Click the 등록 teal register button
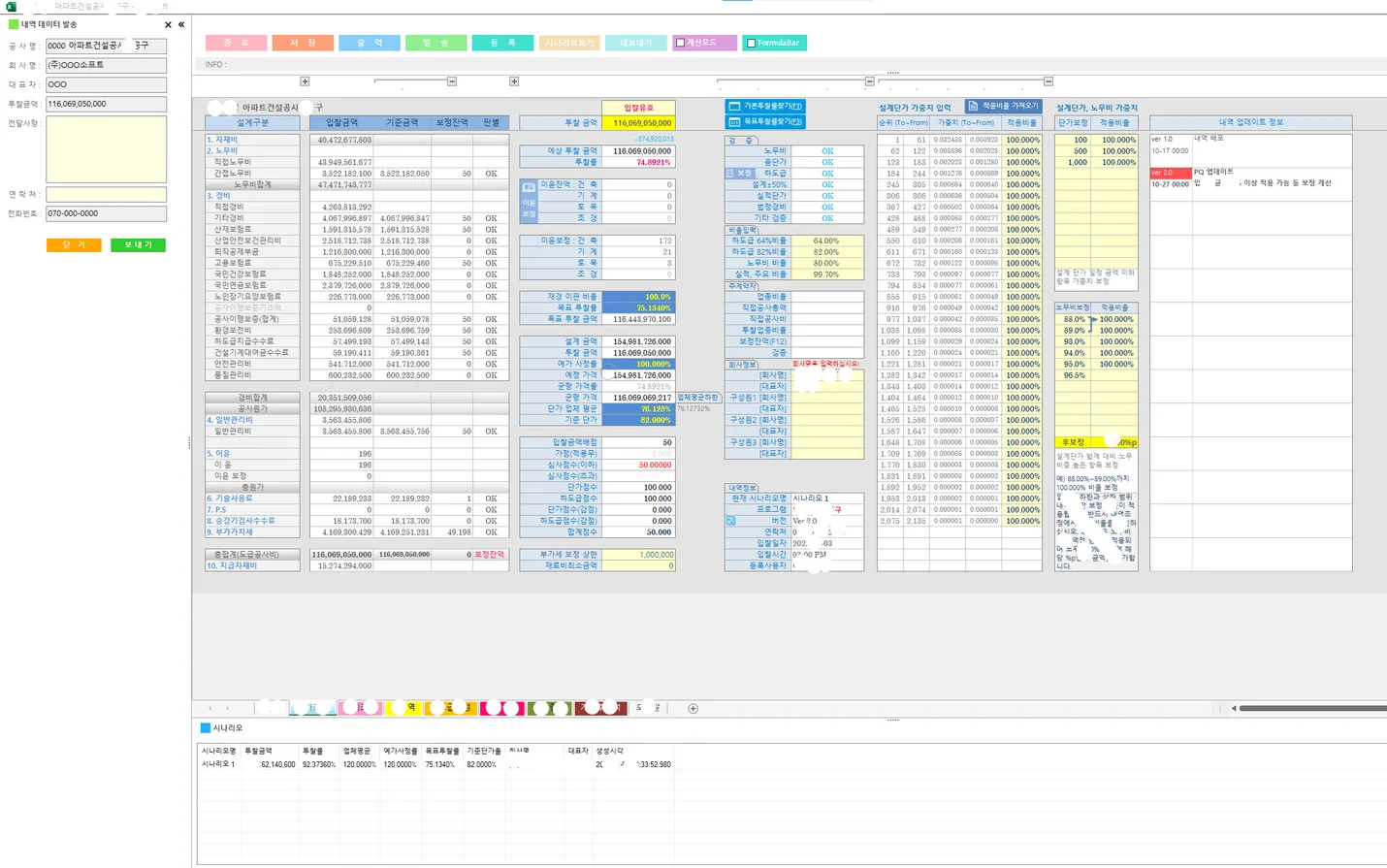The height and width of the screenshot is (868, 1387). 502,43
